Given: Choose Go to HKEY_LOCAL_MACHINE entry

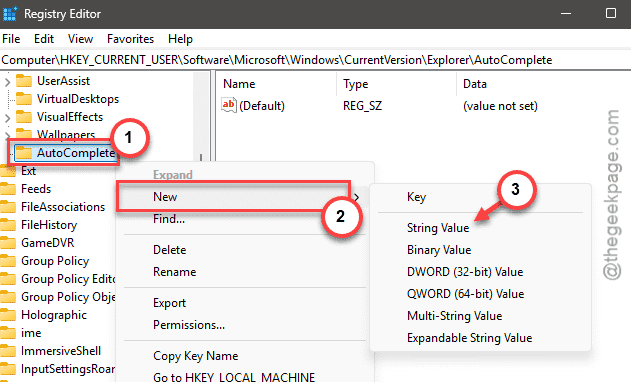Looking at the screenshot, I should [x=234, y=377].
